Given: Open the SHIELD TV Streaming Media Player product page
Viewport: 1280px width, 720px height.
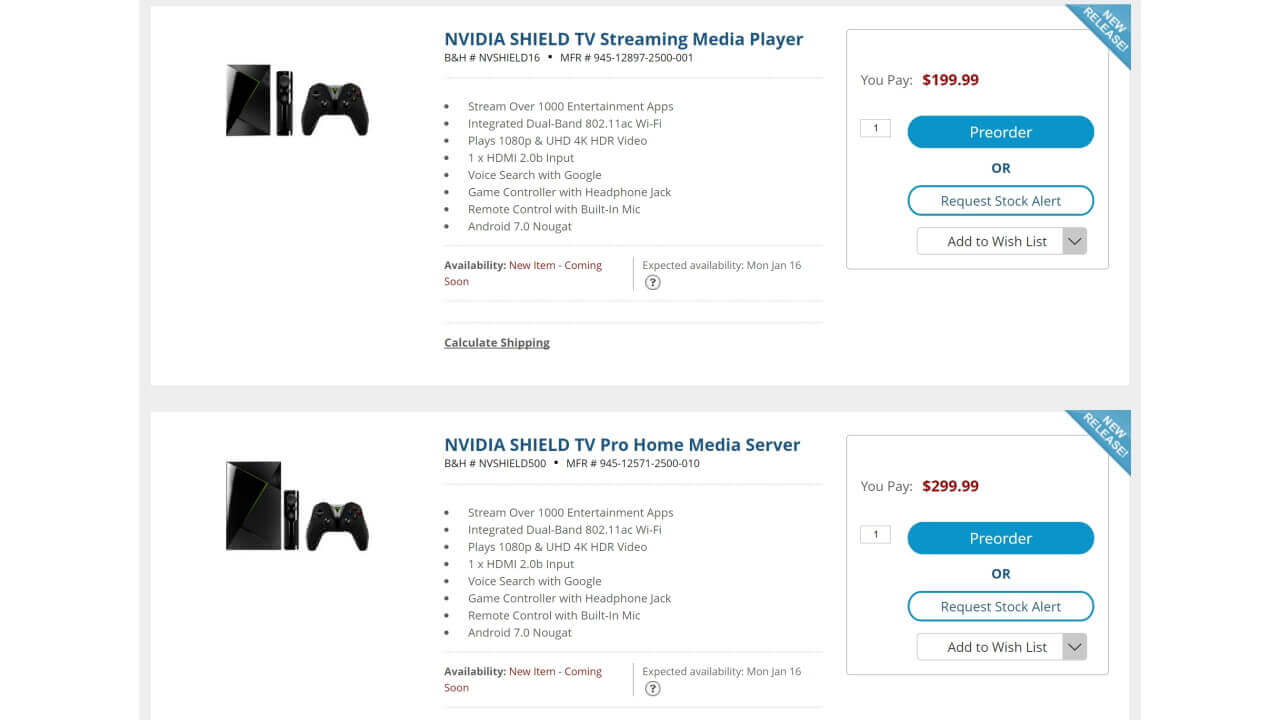Looking at the screenshot, I should (623, 38).
